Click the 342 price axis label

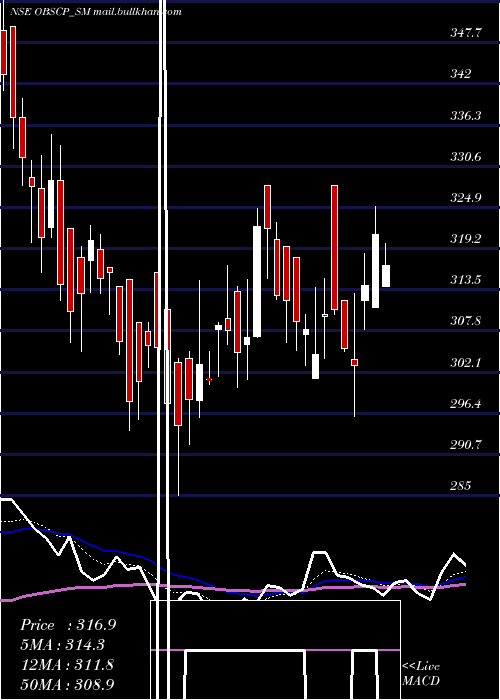coord(461,74)
